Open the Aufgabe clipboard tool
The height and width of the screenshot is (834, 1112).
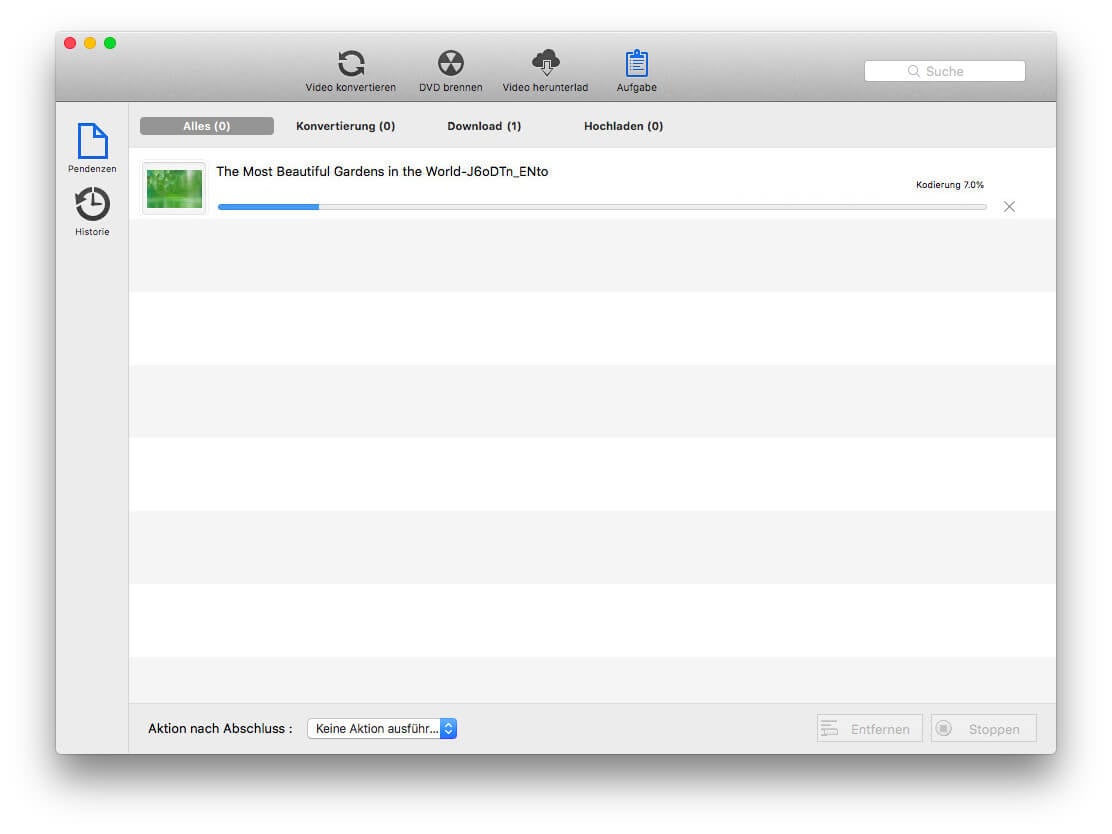636,71
